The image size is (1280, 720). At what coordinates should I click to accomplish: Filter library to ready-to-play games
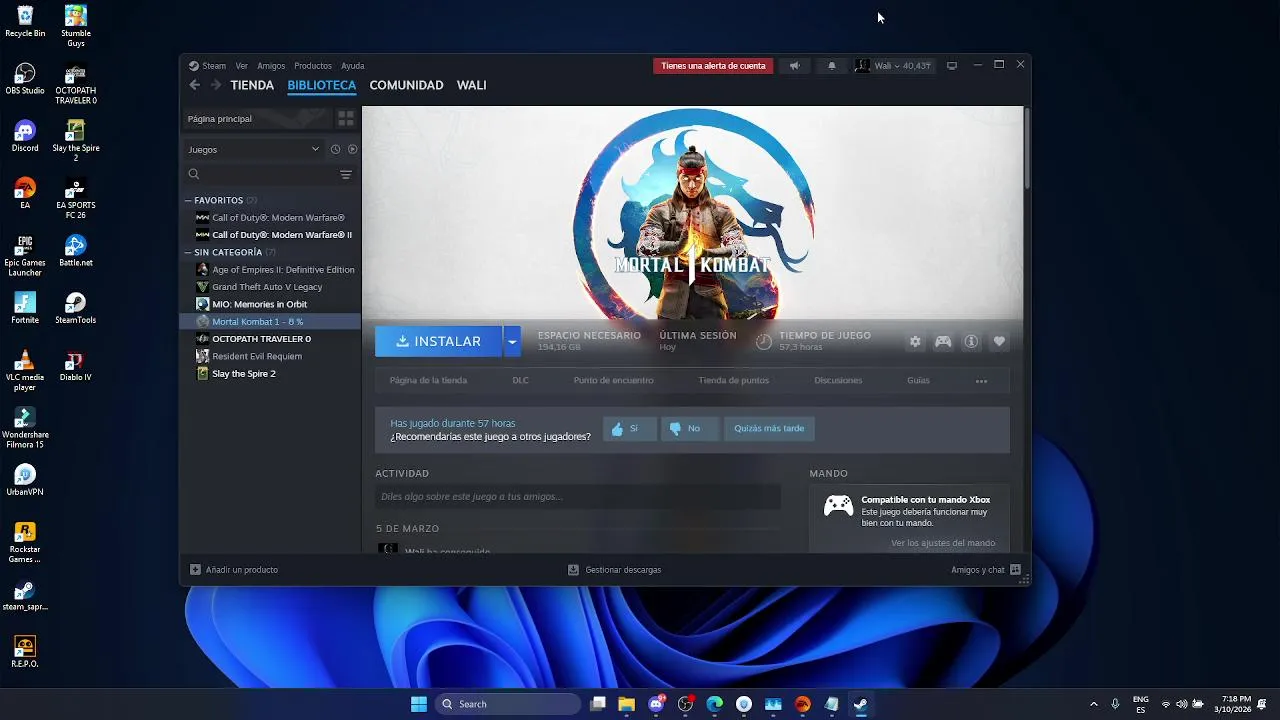pos(352,149)
